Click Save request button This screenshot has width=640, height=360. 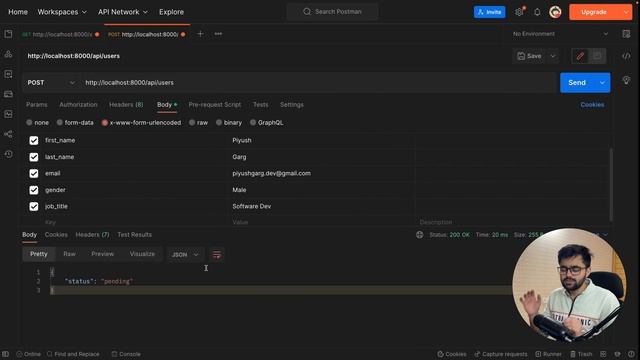(x=529, y=56)
